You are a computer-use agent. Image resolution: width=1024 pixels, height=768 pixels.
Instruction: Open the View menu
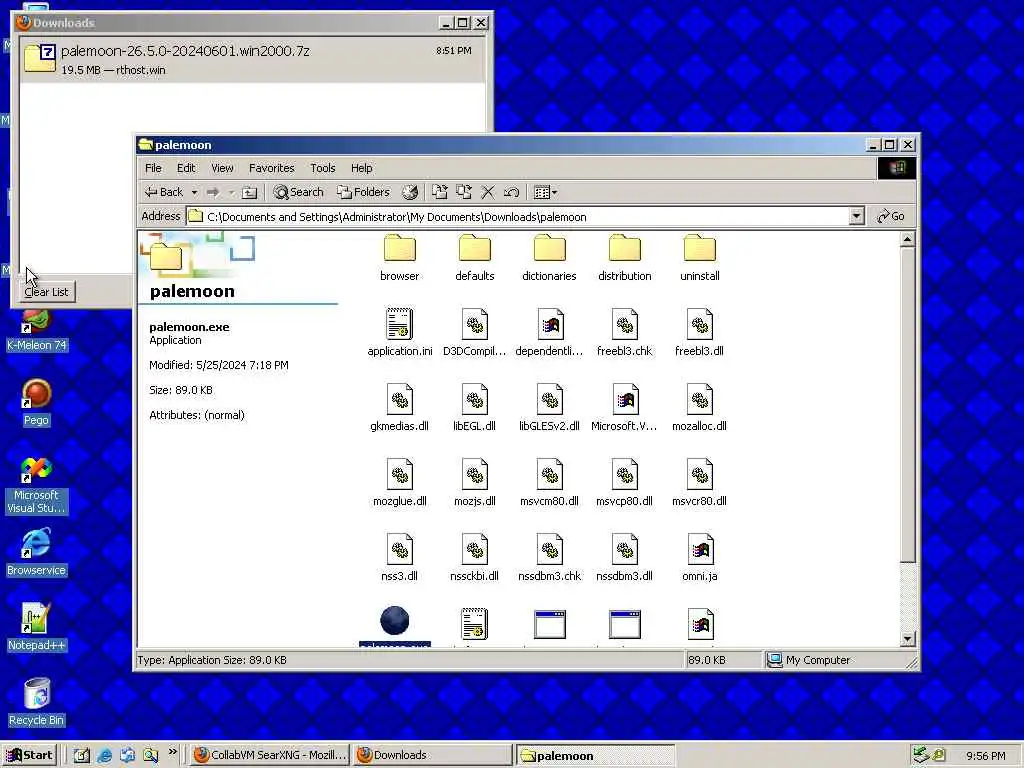[222, 168]
